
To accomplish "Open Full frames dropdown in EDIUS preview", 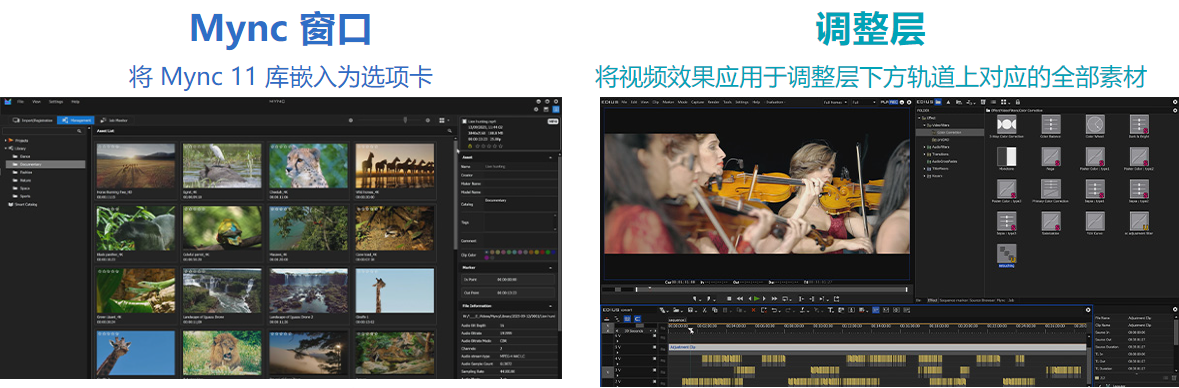I will coord(835,102).
